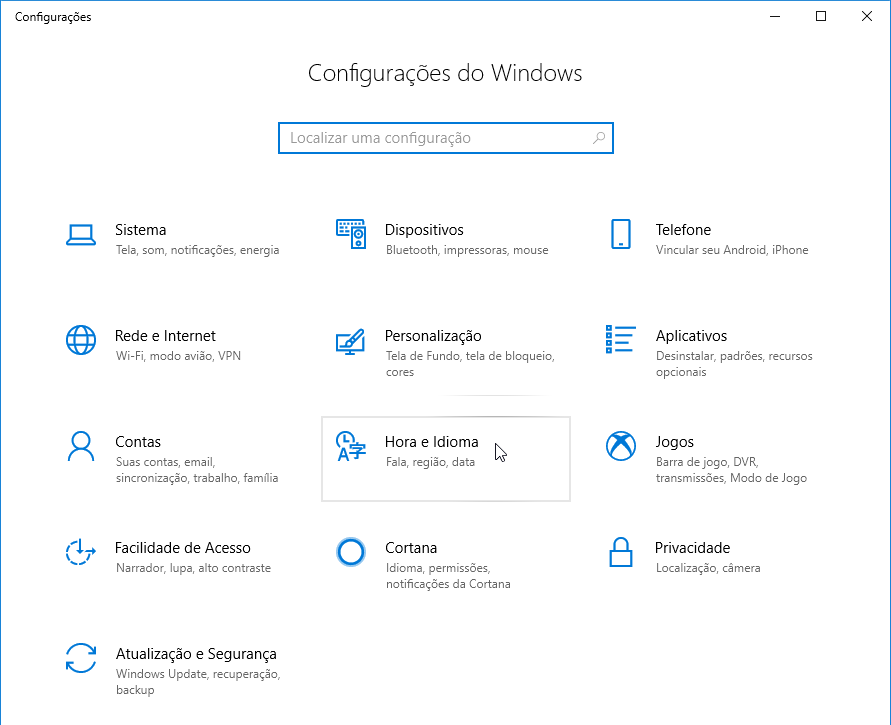Open the Privacidade settings label
The height and width of the screenshot is (725, 891).
692,548
